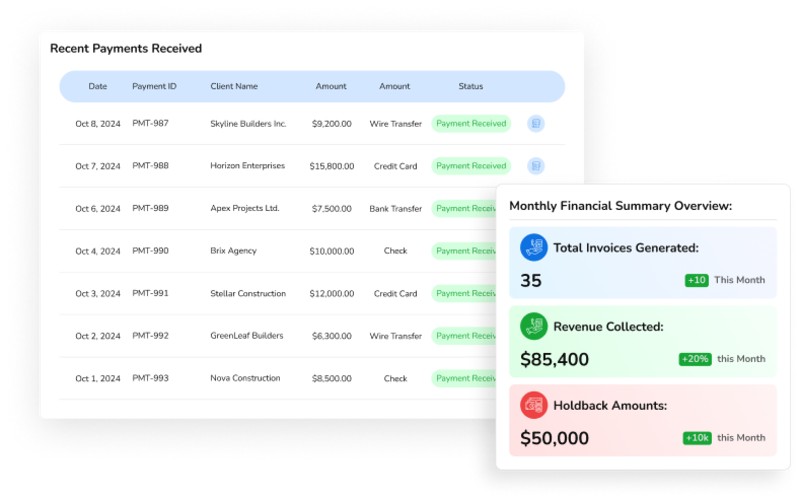This screenshot has height=500, width=801.
Task: Click the Oct 7, 2024 date cell
Action: 98,166
